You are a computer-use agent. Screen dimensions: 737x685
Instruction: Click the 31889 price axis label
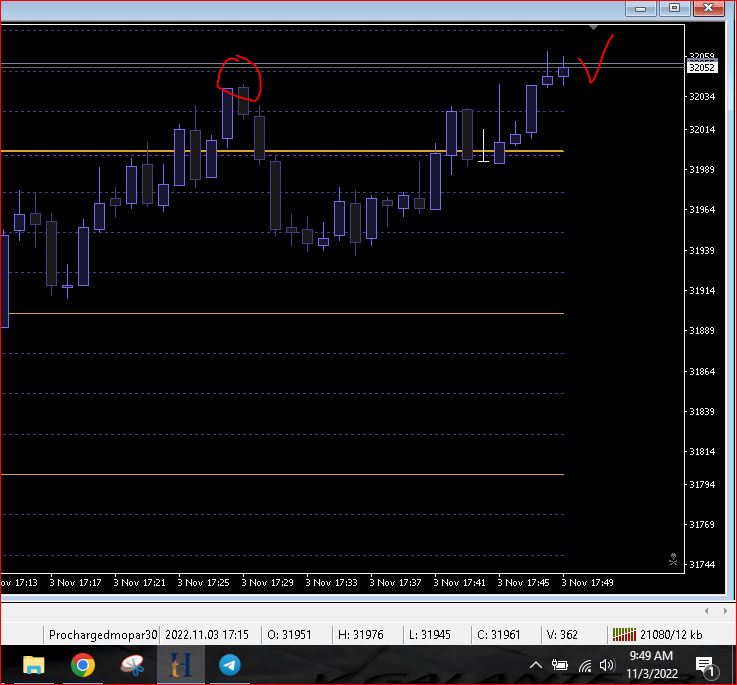[x=702, y=331]
